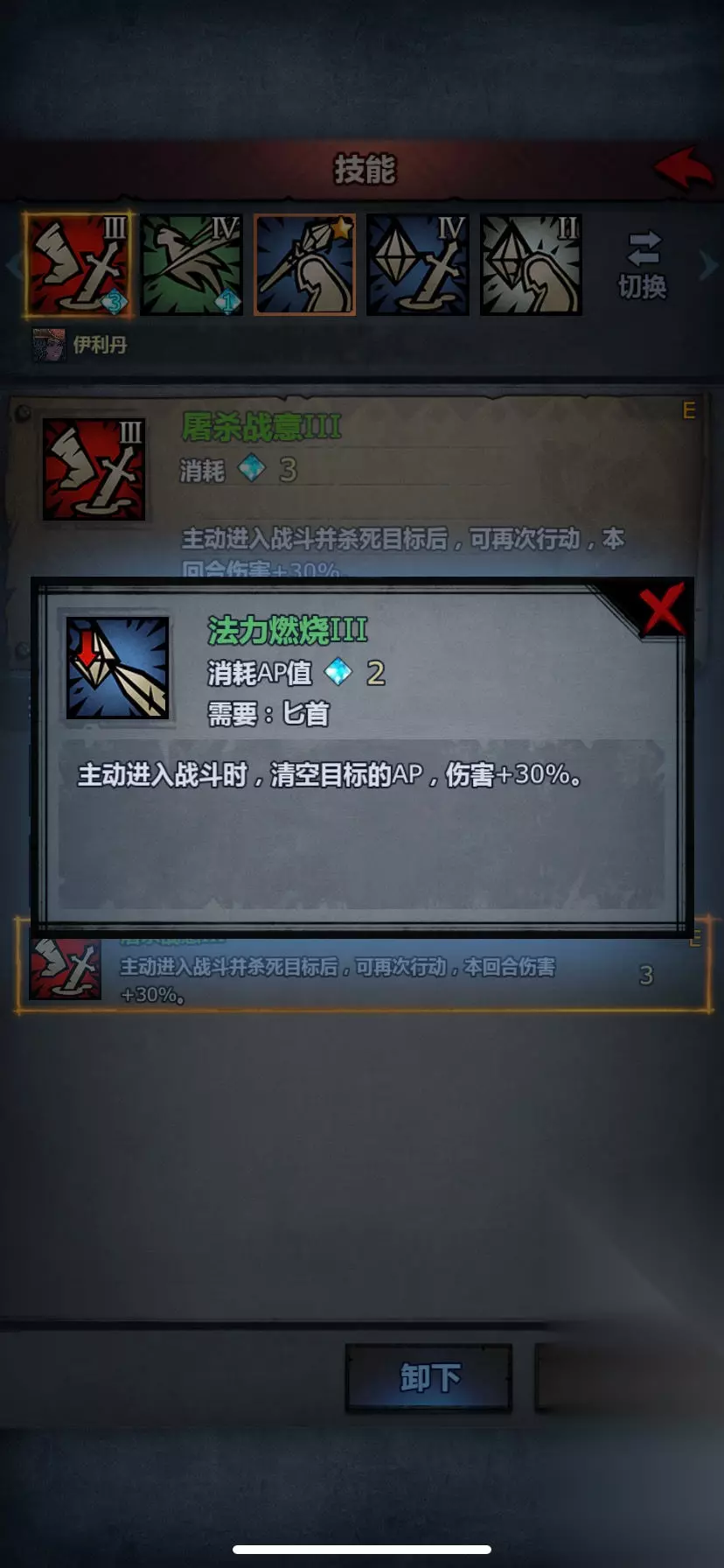Screen dimensions: 724x1568
Task: Tap the 屠杀战意III detail icon
Action: click(94, 470)
